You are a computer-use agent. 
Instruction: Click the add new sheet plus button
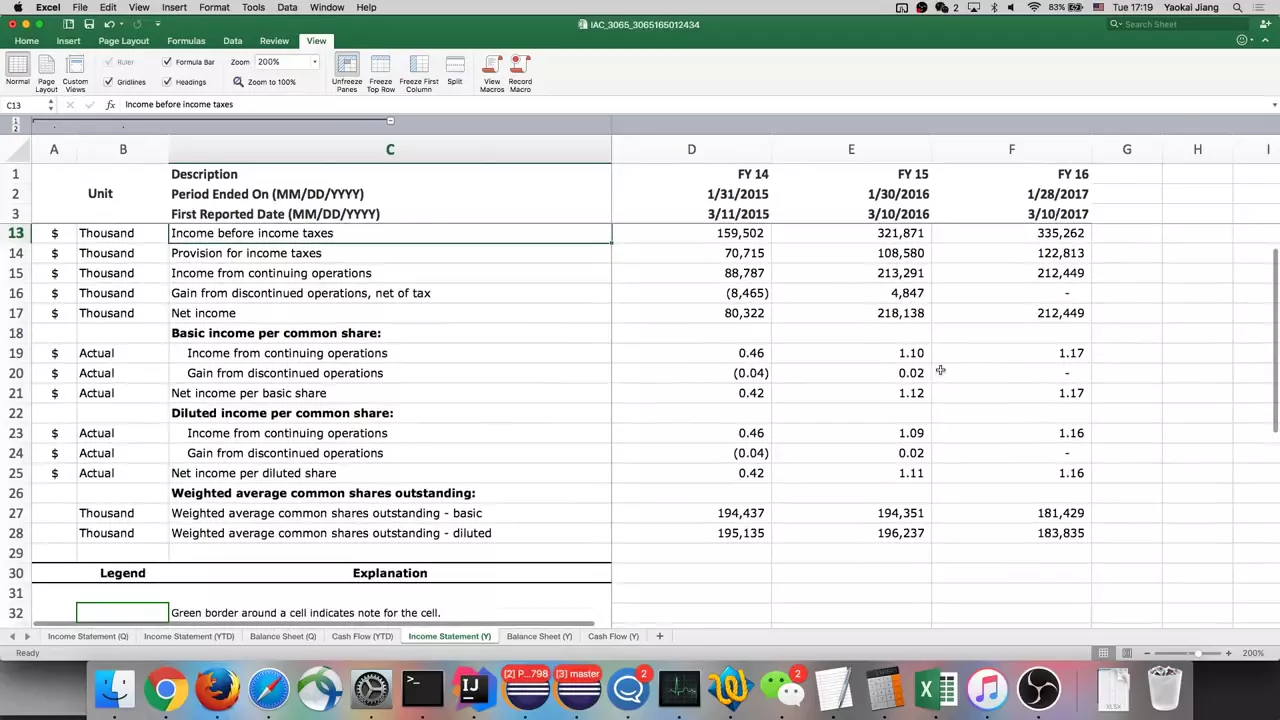[x=659, y=636]
